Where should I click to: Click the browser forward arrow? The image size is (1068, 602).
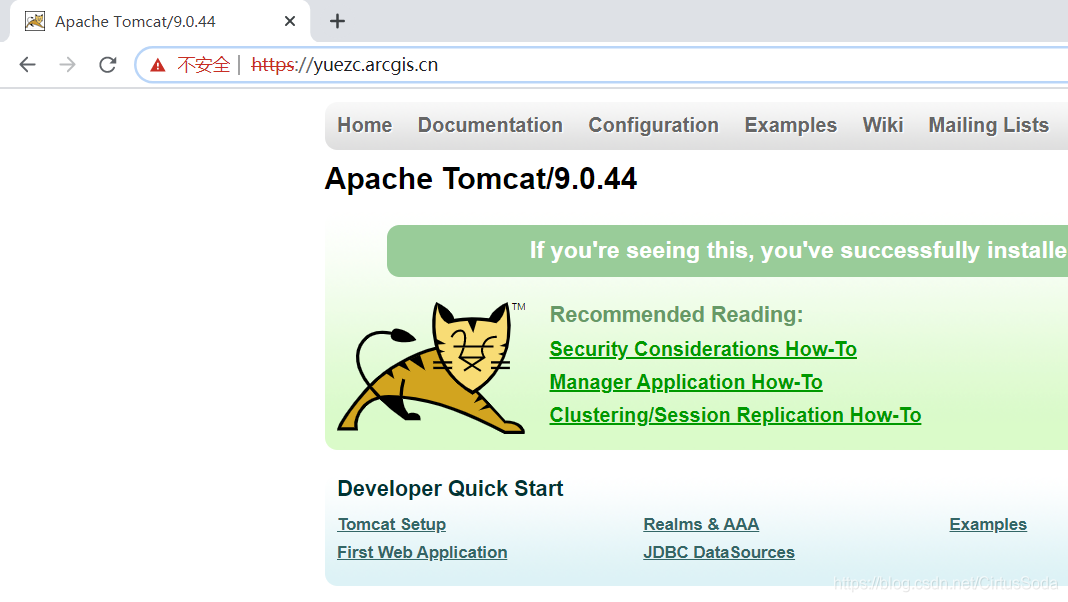pyautogui.click(x=67, y=65)
